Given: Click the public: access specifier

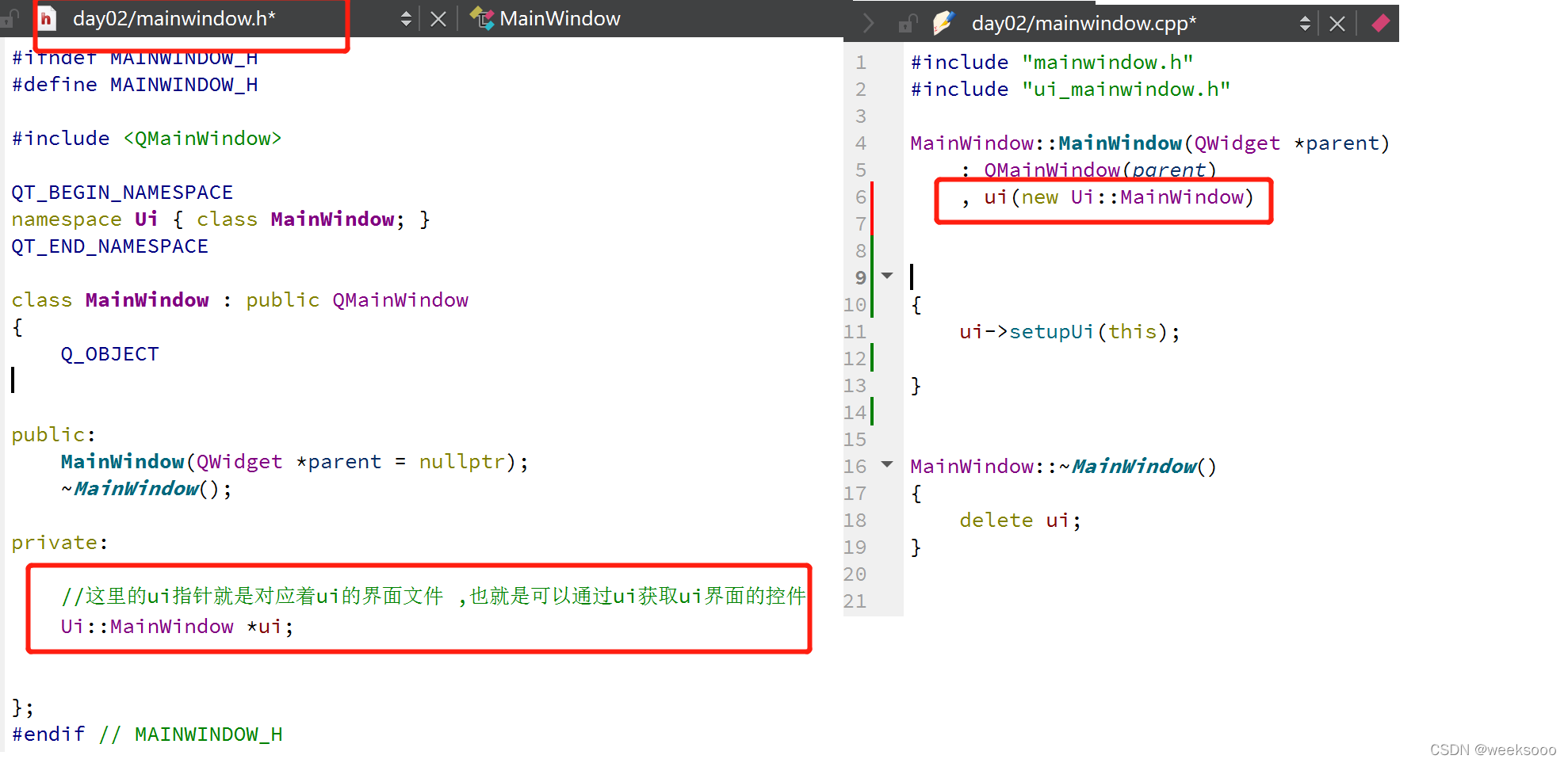Looking at the screenshot, I should pyautogui.click(x=54, y=435).
